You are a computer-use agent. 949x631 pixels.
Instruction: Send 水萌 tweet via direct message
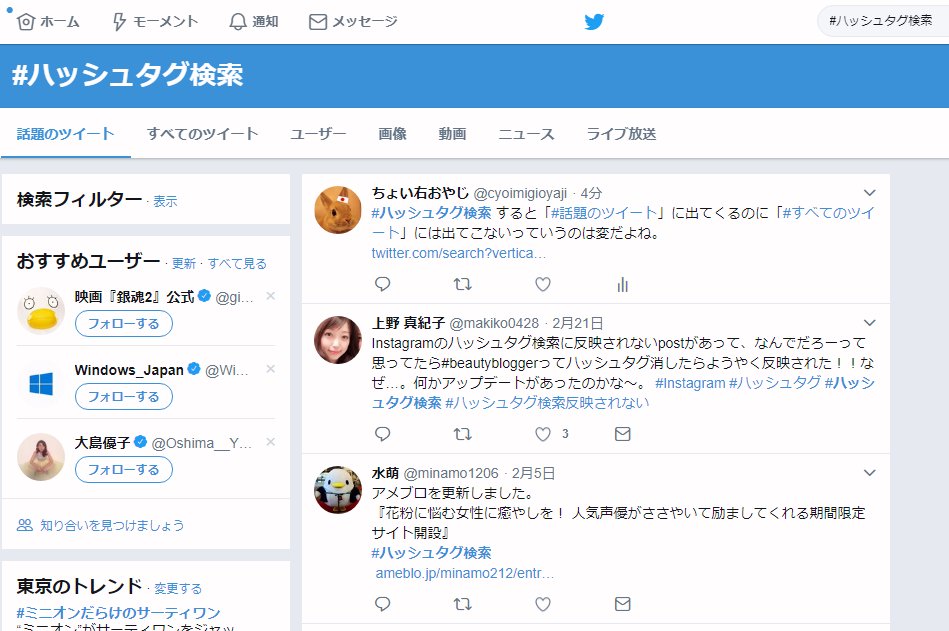[x=623, y=604]
